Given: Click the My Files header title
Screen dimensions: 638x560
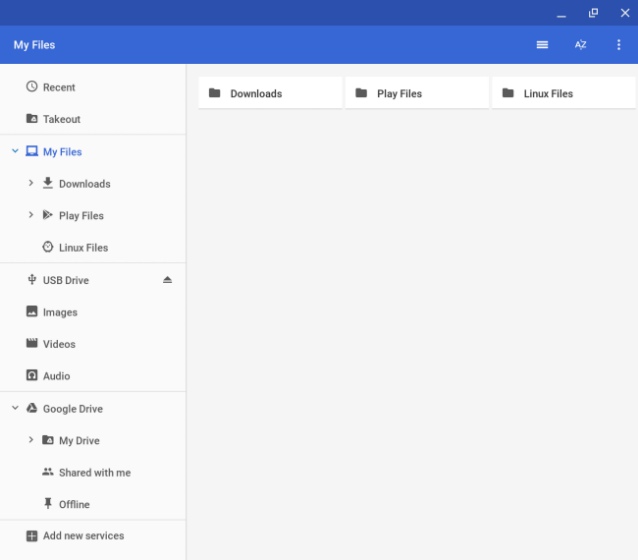Looking at the screenshot, I should [34, 45].
